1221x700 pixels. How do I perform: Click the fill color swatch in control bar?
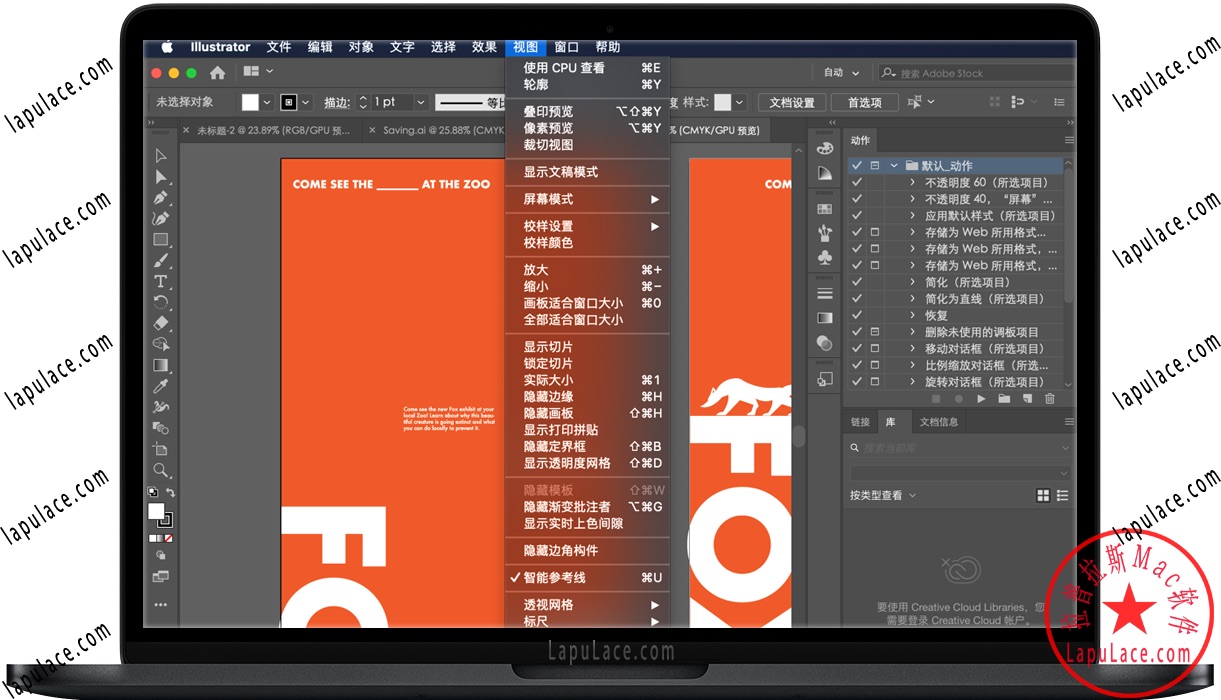click(250, 102)
